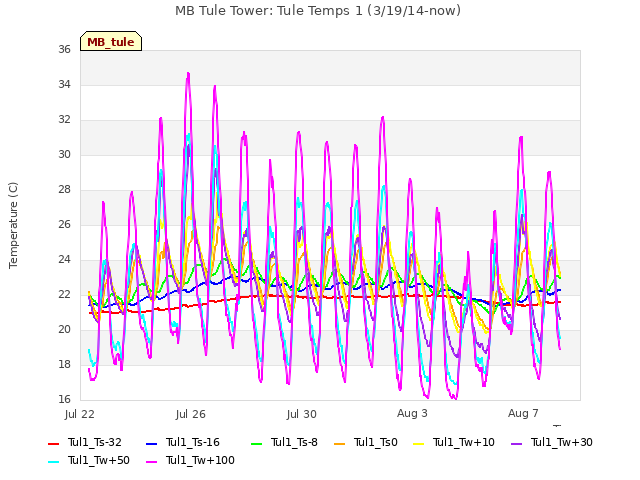Click the magenta Tul1_Tw+100 legend swatch
The image size is (640, 480).
[151, 462]
